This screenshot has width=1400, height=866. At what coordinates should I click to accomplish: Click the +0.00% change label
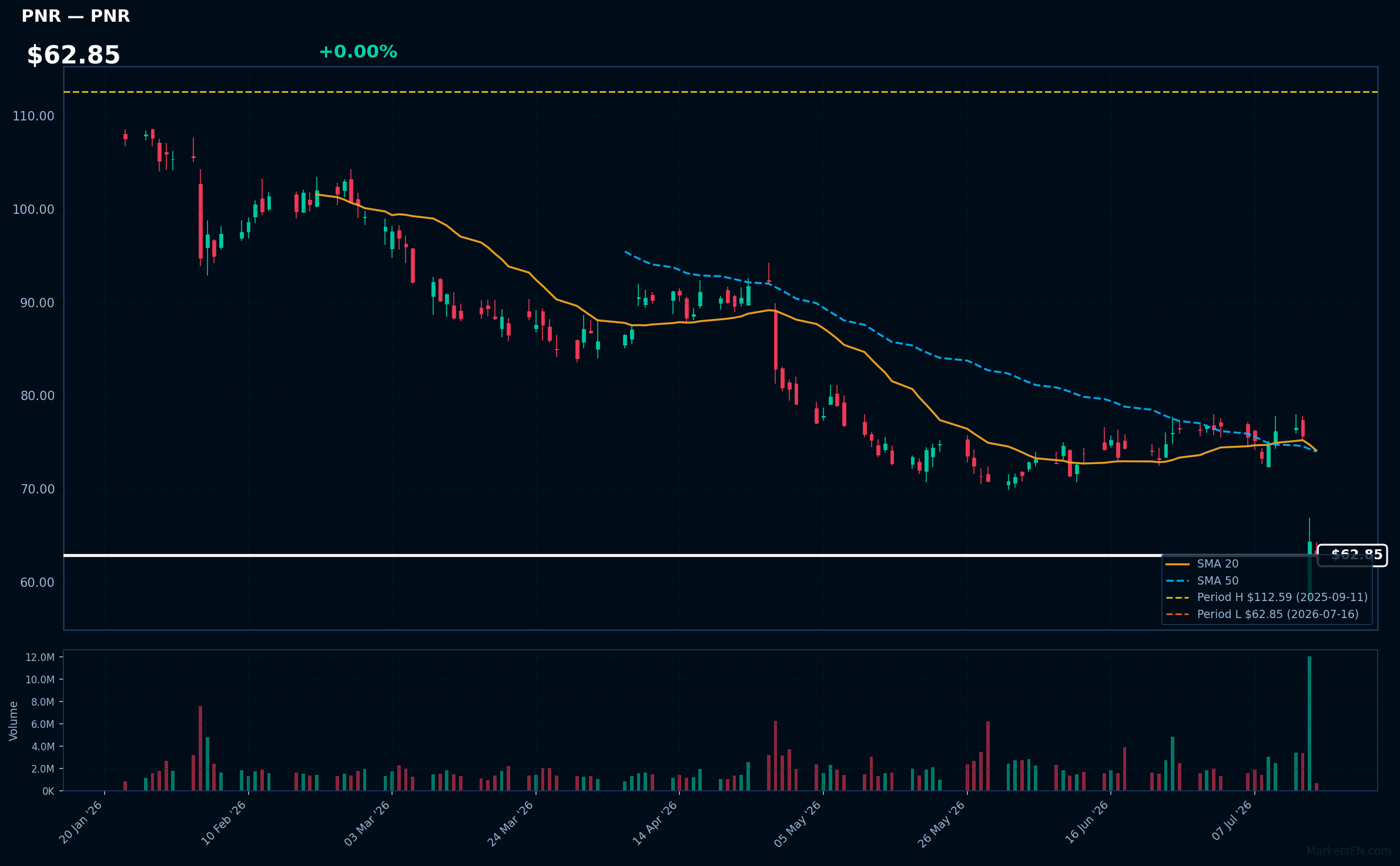[x=358, y=52]
